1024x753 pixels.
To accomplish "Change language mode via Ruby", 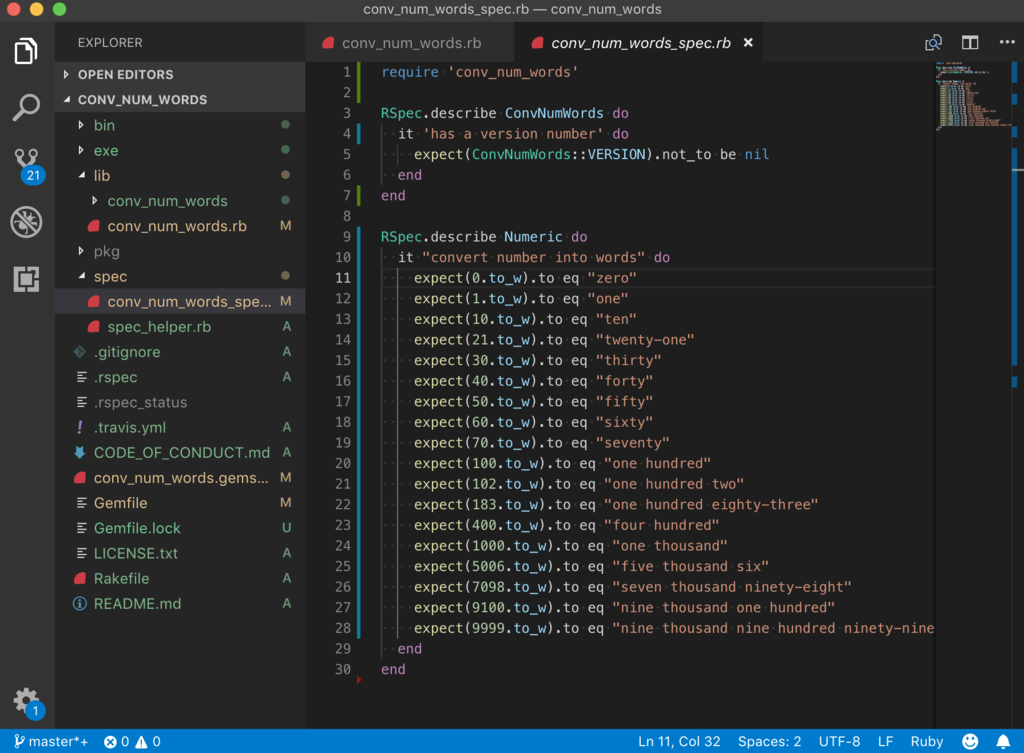I will pyautogui.click(x=927, y=742).
